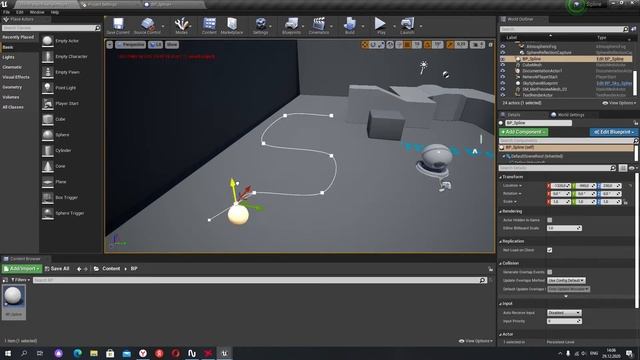Image resolution: width=640 pixels, height=360 pixels.
Task: Open the Settings toolbar icon
Action: pyautogui.click(x=260, y=24)
